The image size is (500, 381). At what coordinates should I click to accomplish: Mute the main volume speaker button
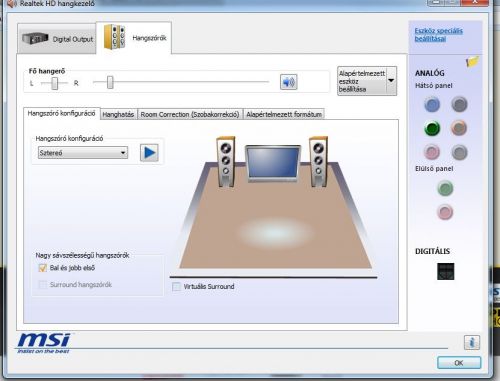point(289,82)
